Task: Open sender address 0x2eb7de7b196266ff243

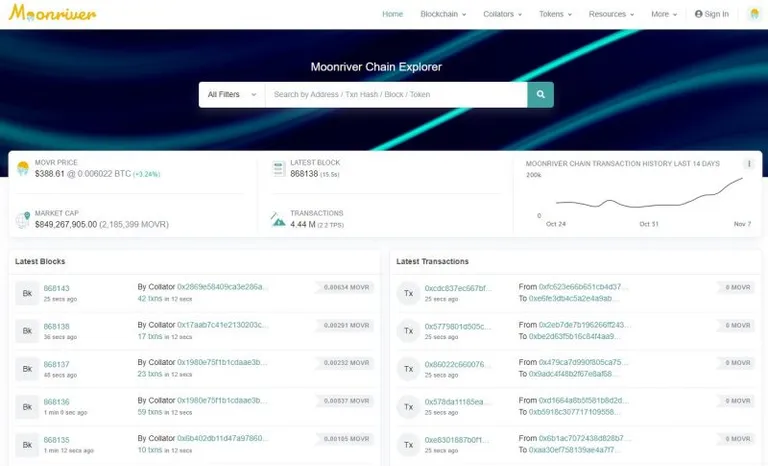Action: 584,325
